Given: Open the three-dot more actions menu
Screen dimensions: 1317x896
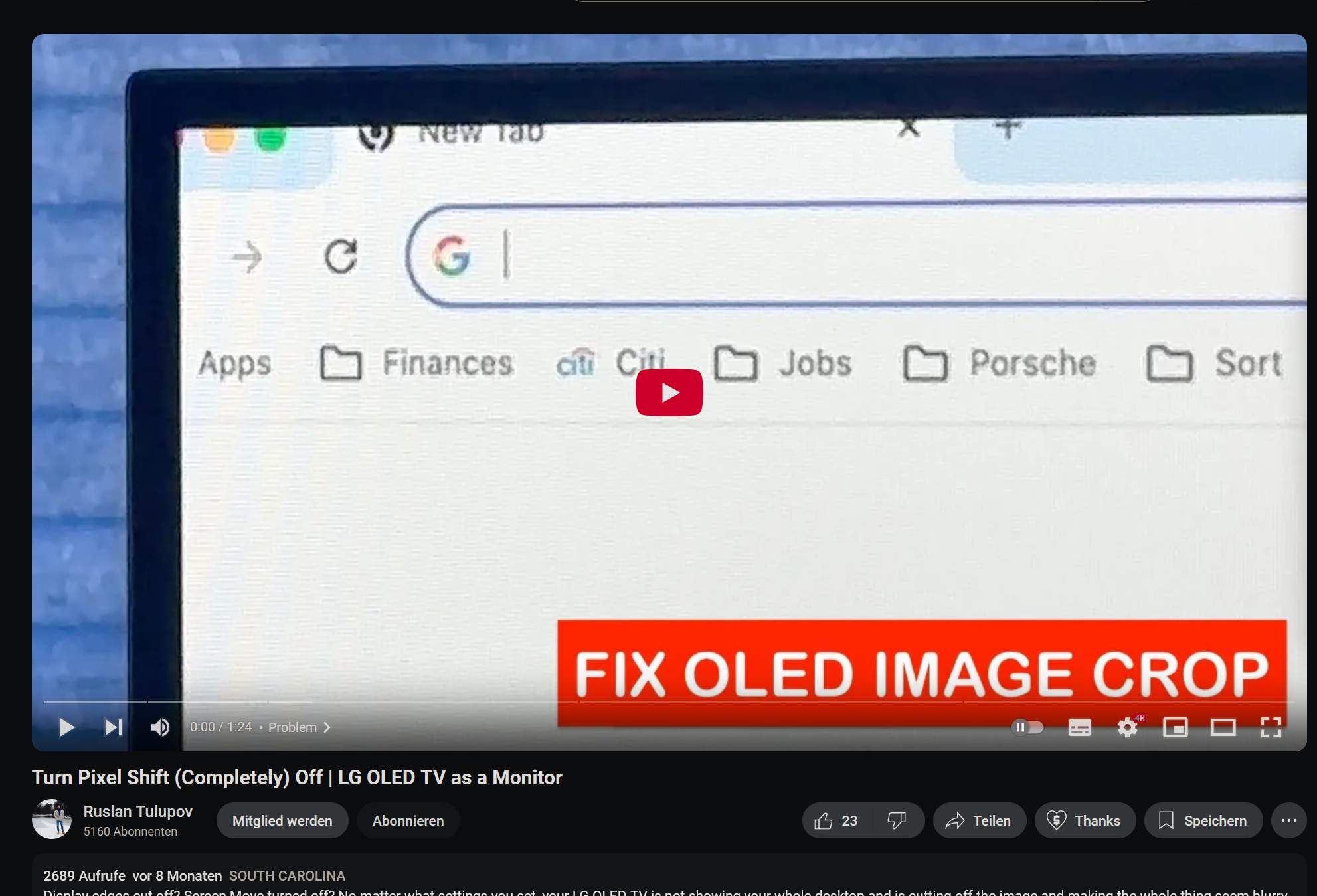Looking at the screenshot, I should (1289, 820).
